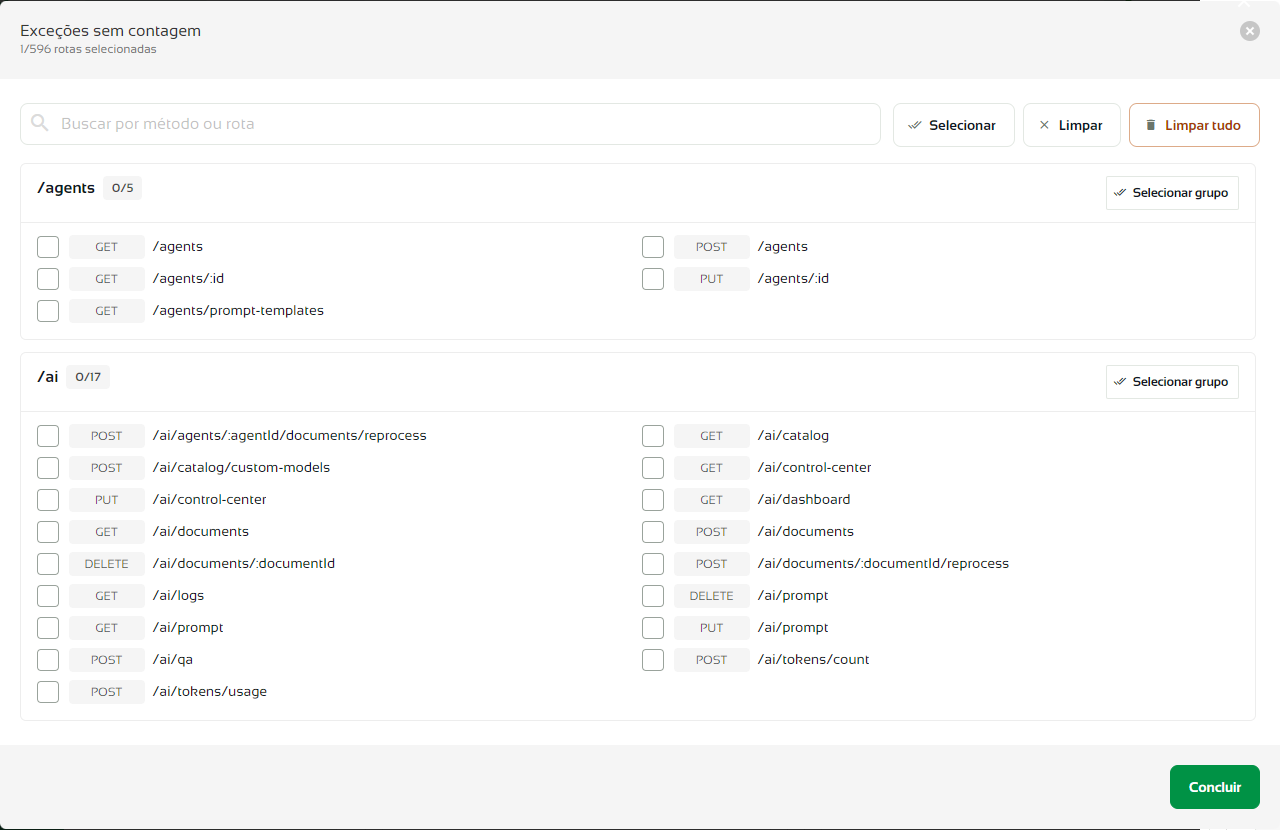Check the POST /agents checkbox
This screenshot has width=1280, height=830.
[x=653, y=247]
